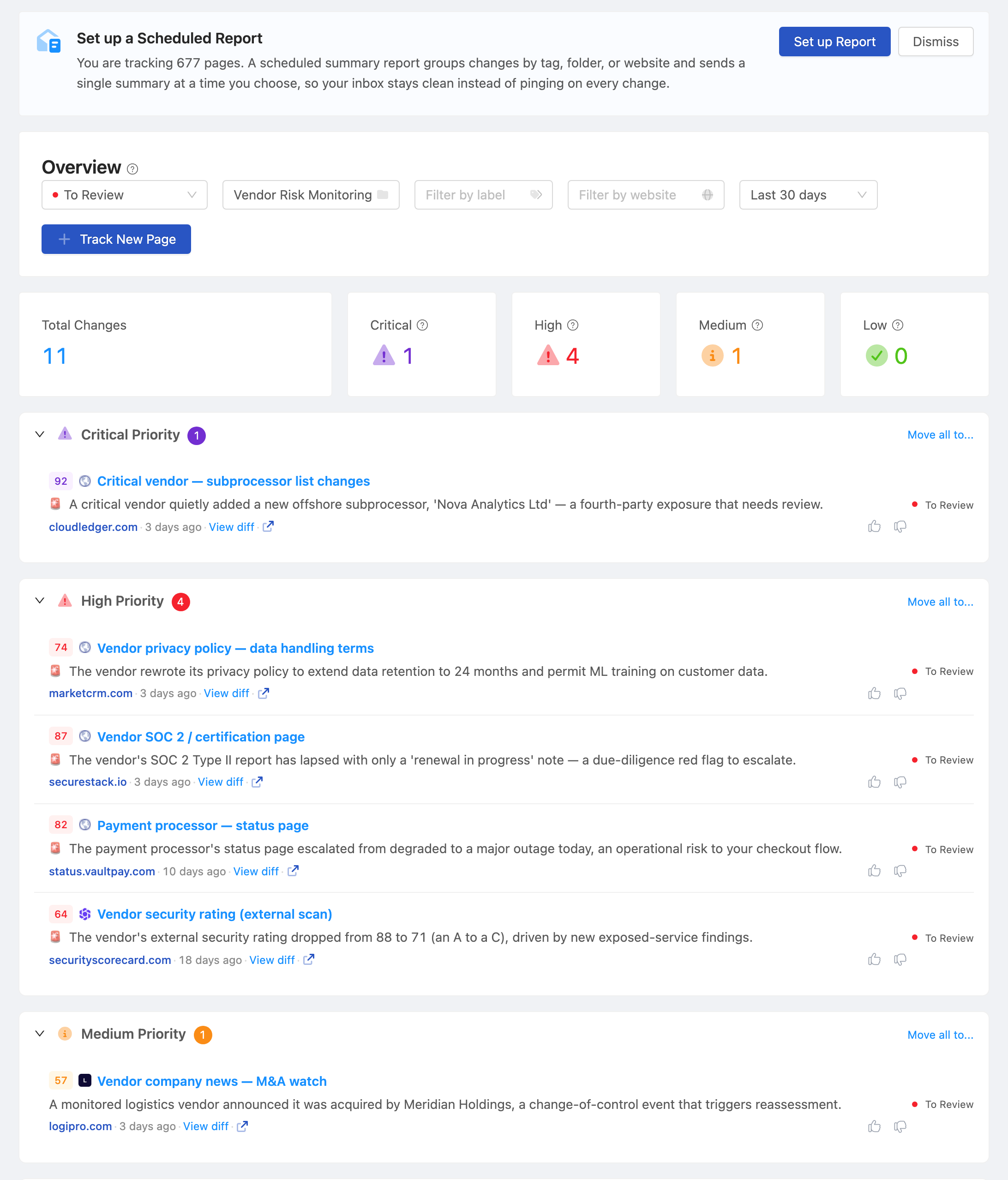The width and height of the screenshot is (1008, 1180).
Task: View diff for logipro.com change
Action: coord(205,1126)
